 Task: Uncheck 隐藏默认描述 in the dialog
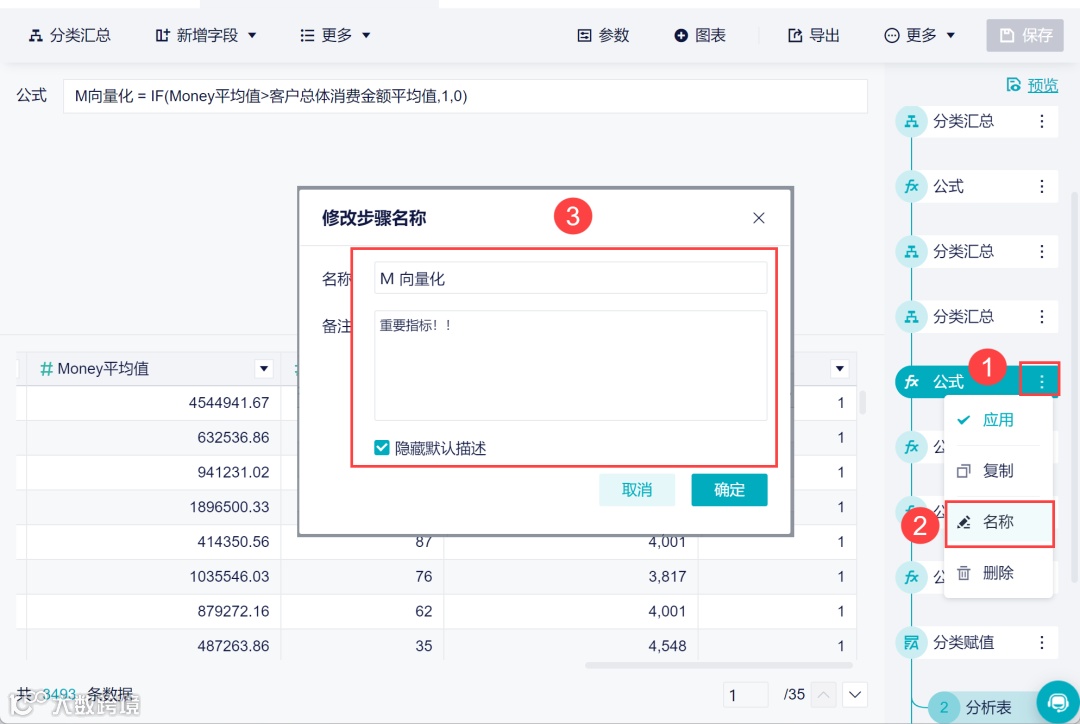tap(381, 447)
